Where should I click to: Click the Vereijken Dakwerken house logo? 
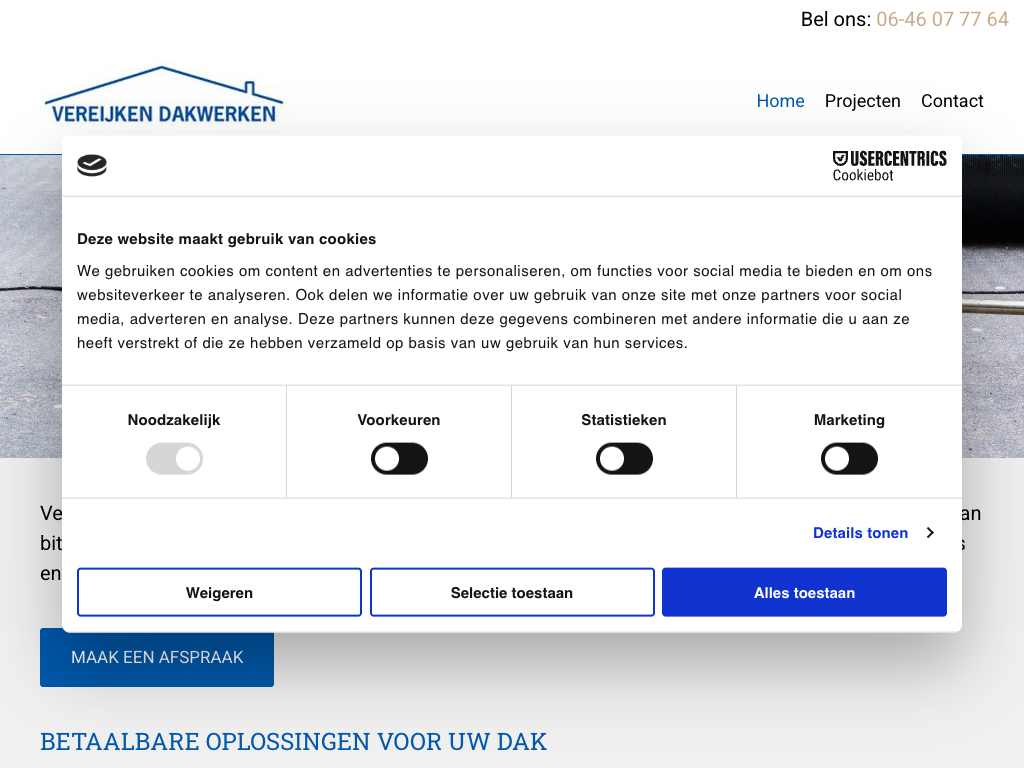tap(164, 97)
